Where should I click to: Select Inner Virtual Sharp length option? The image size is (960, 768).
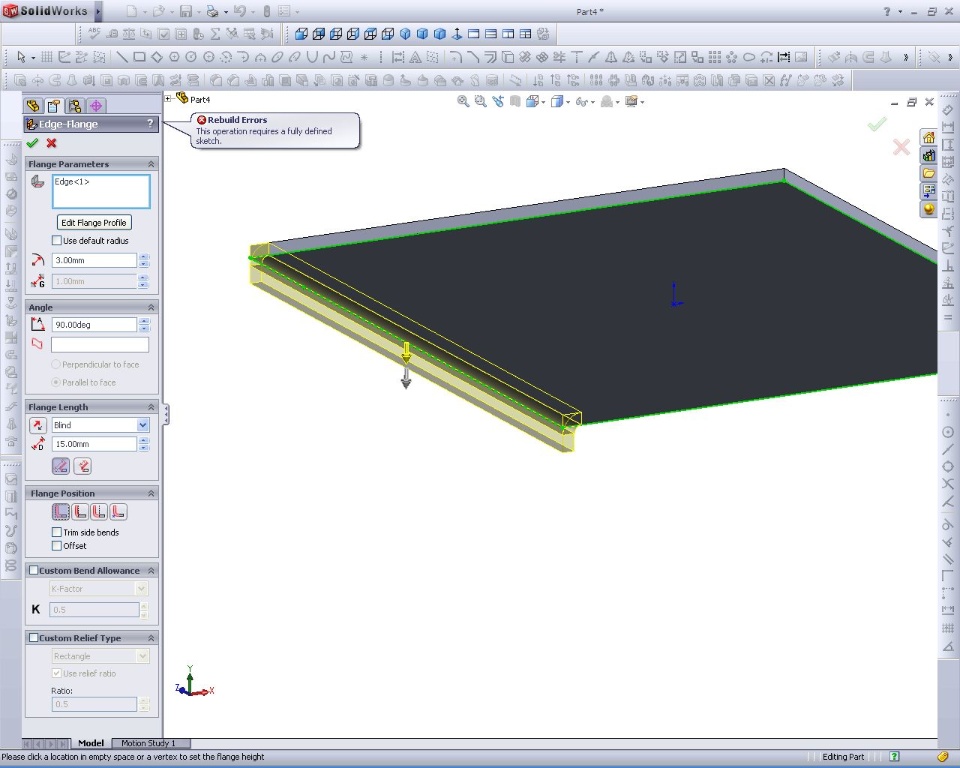83,466
